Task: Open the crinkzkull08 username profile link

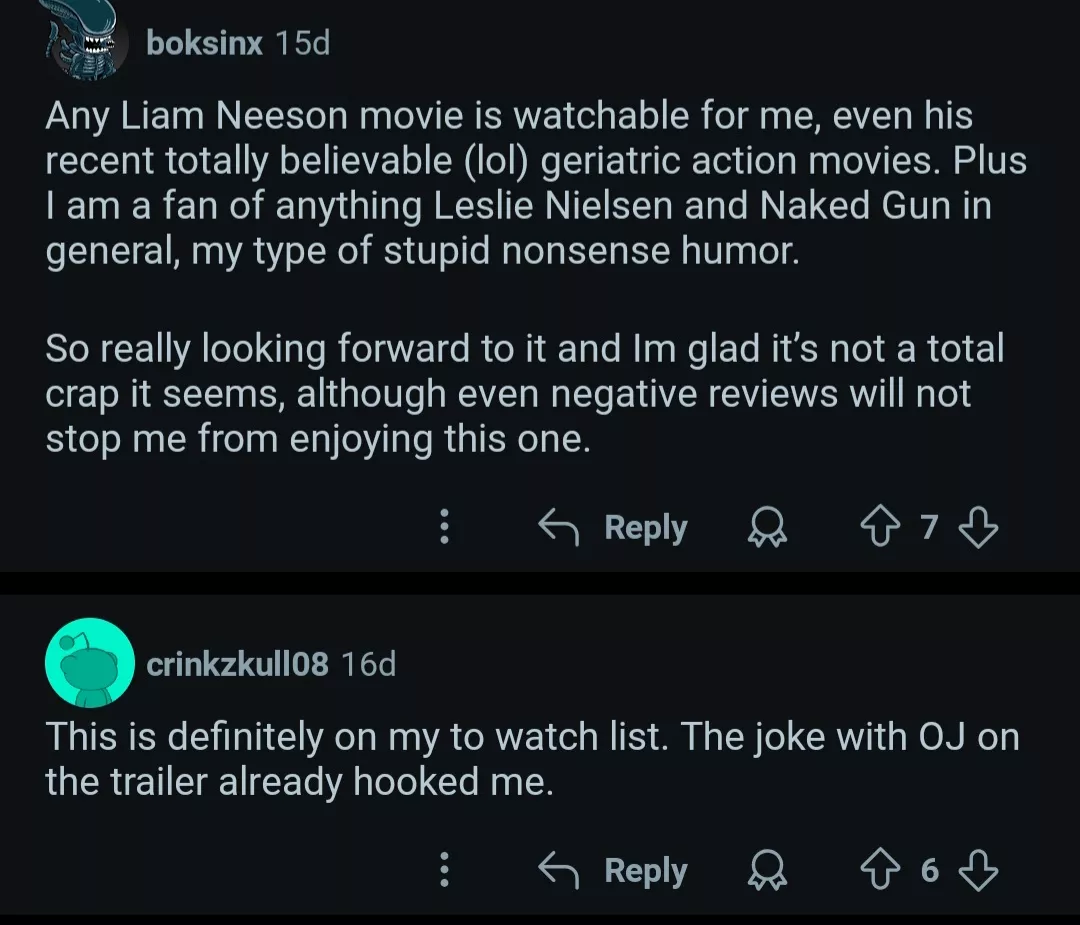Action: (237, 664)
